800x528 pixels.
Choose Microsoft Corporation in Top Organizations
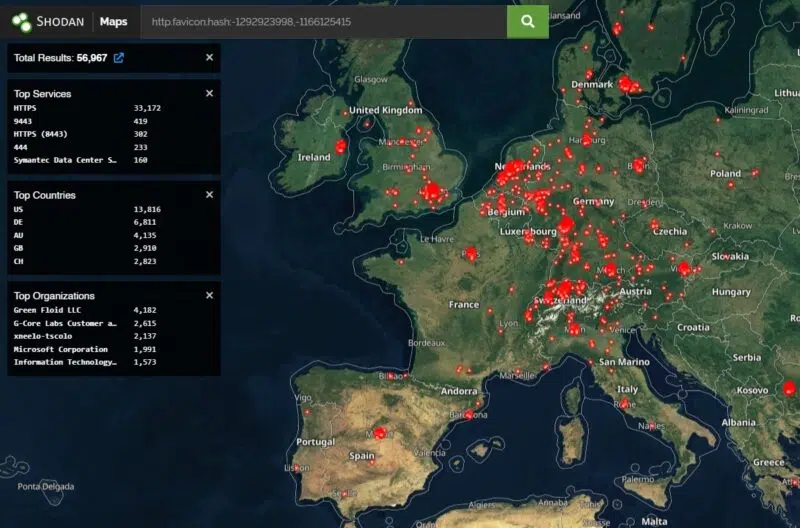[60, 349]
